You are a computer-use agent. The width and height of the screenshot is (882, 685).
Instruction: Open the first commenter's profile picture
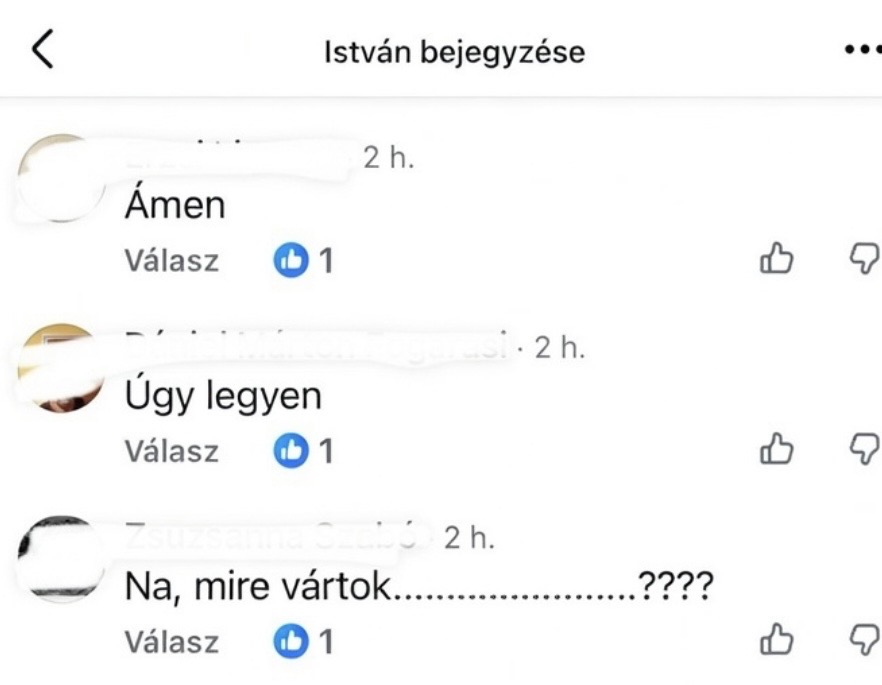61,178
